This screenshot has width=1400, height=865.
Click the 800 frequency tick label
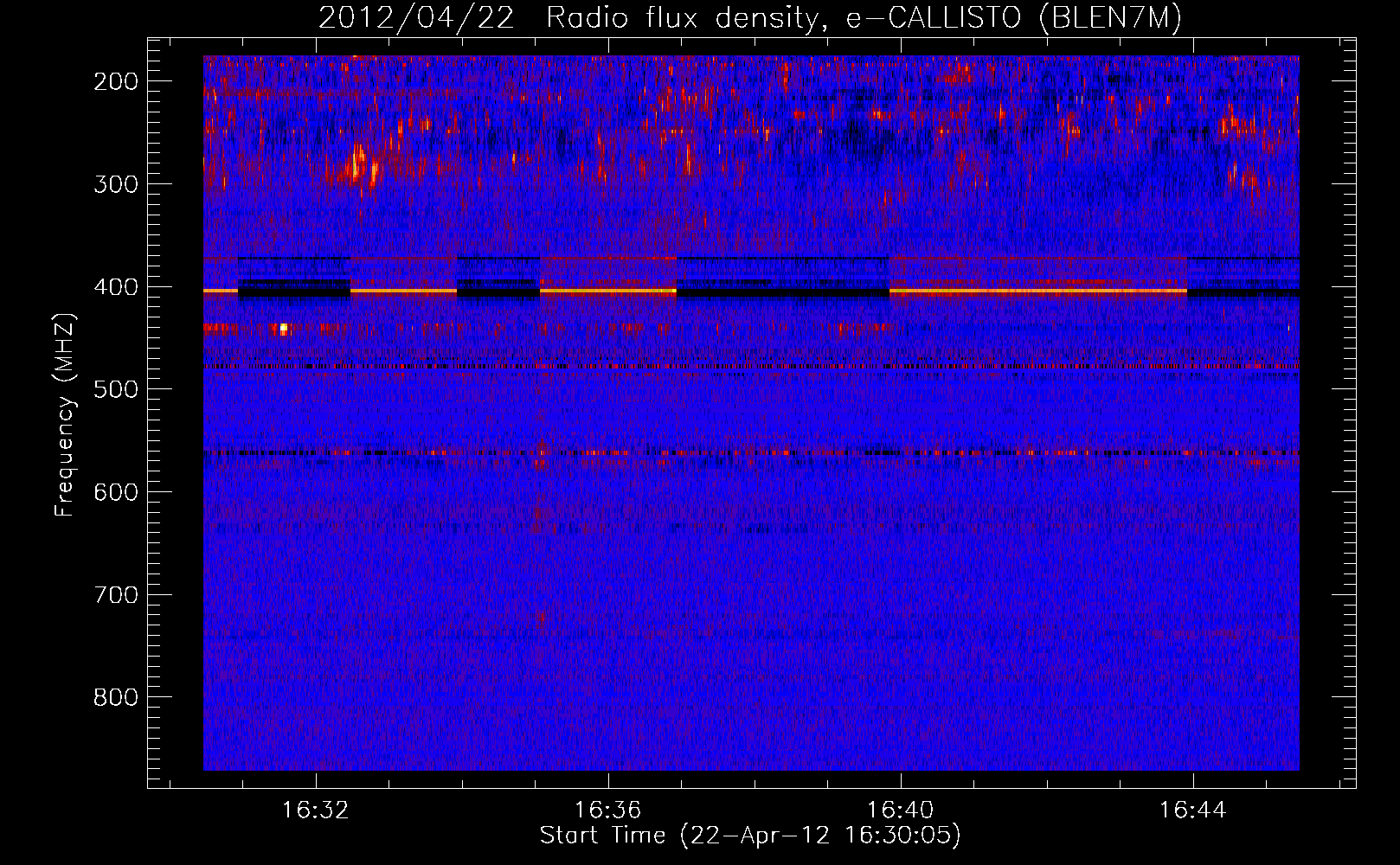coord(115,697)
